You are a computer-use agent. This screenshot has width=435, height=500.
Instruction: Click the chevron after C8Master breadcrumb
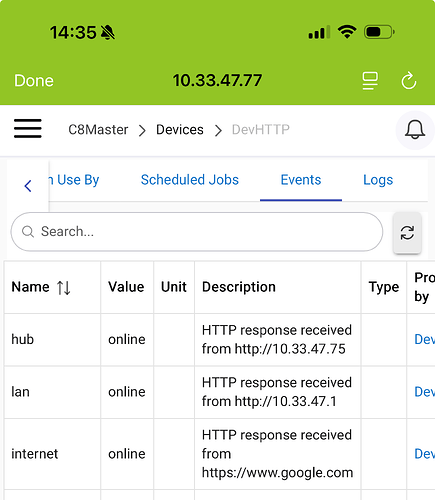142,130
